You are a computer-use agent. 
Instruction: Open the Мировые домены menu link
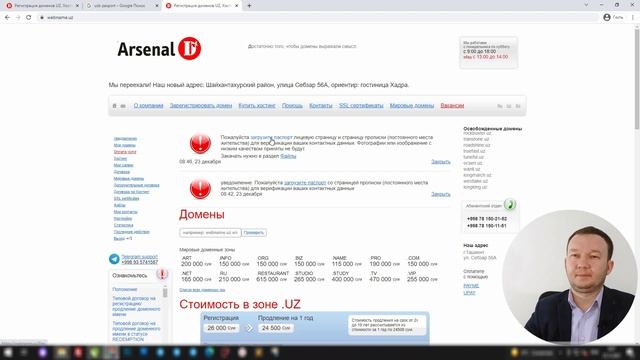coord(412,106)
